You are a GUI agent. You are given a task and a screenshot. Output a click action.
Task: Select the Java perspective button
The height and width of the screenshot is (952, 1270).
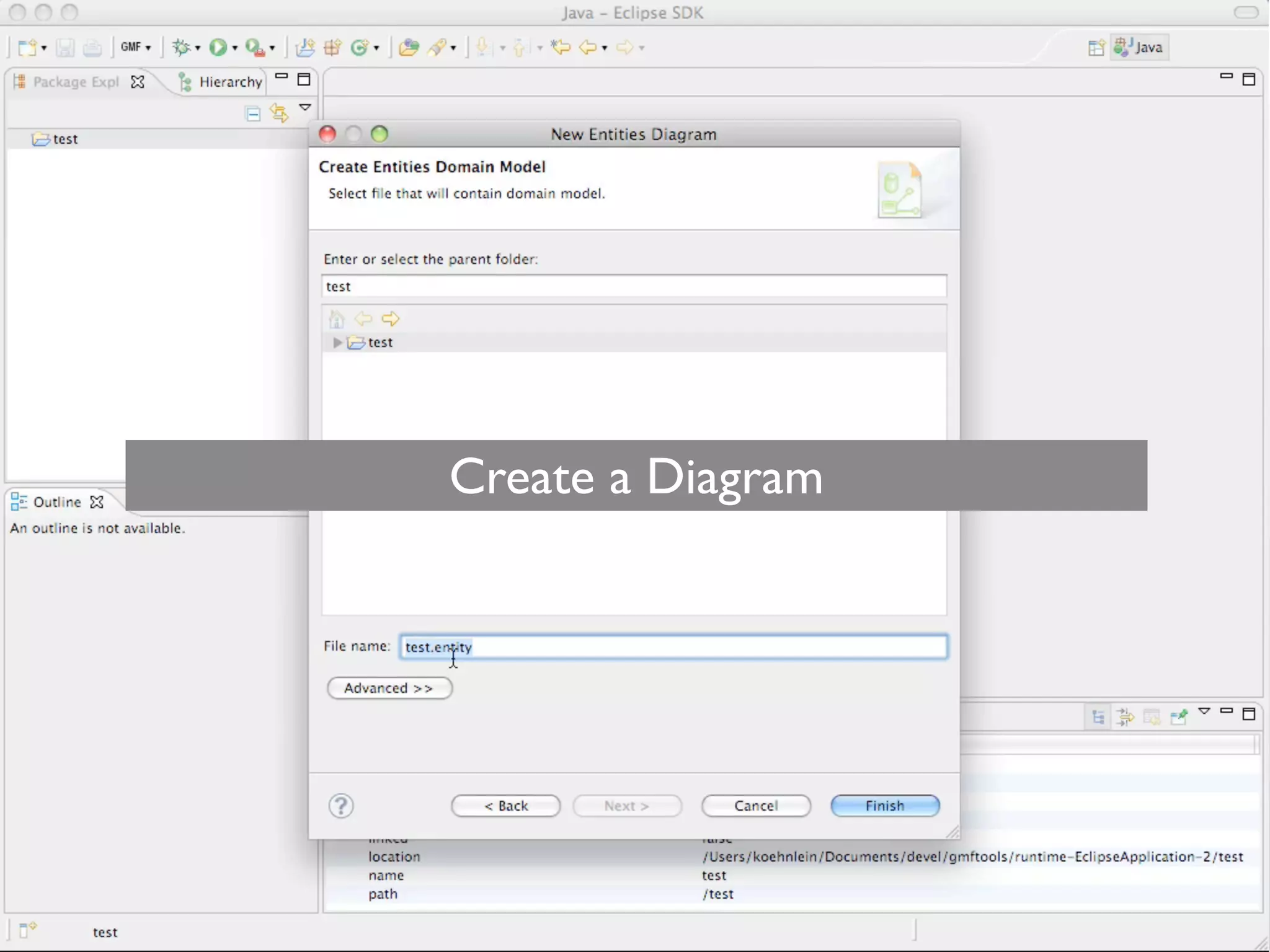[x=1139, y=47]
